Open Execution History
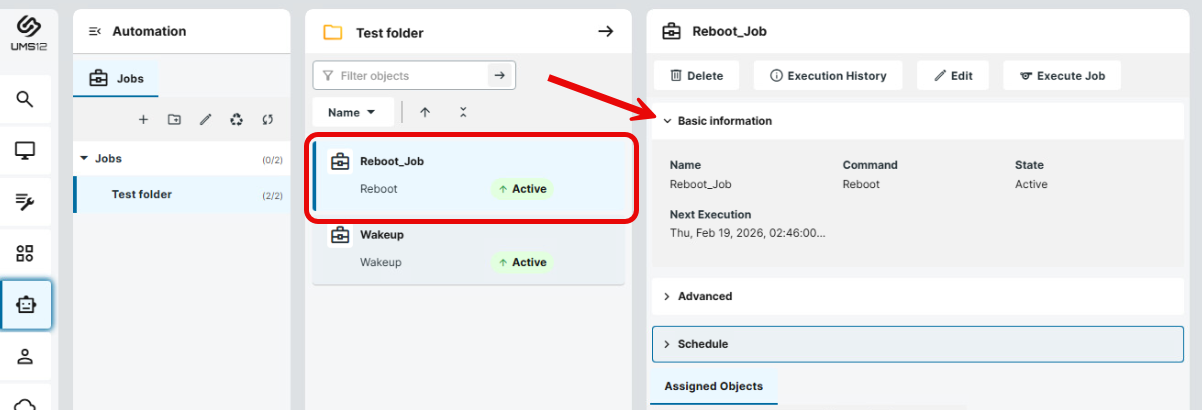 coord(827,76)
